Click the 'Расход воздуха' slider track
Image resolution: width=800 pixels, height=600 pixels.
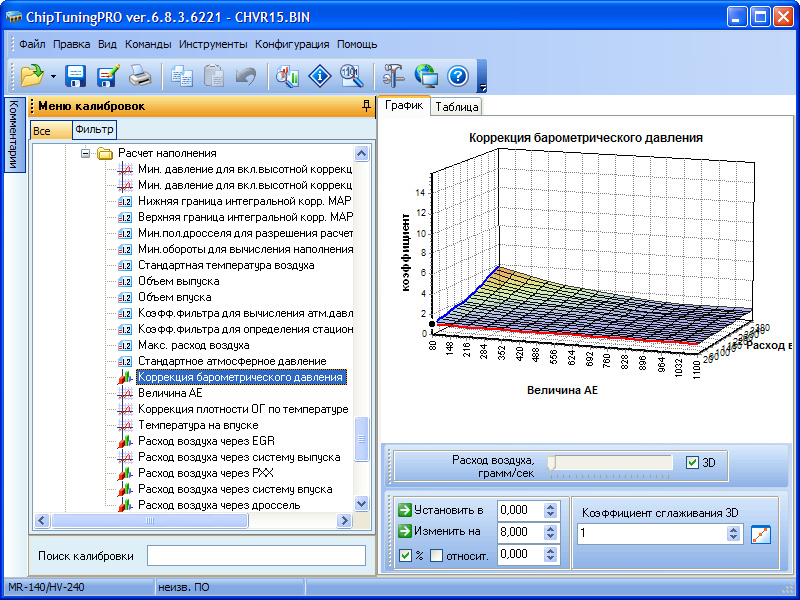(610, 462)
